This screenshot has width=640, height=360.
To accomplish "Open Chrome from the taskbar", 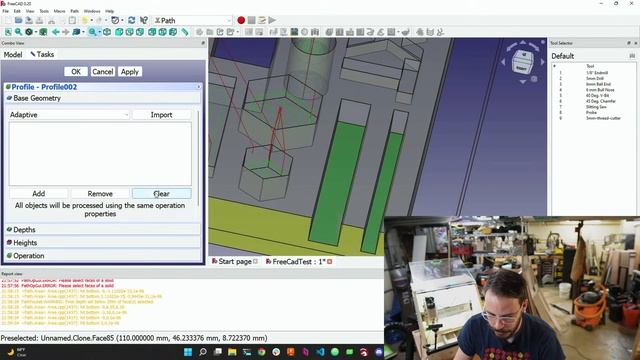I will 262,352.
